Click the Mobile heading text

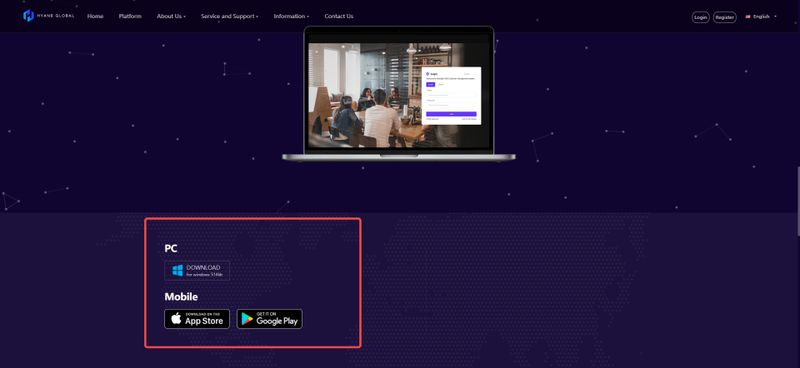click(x=181, y=297)
